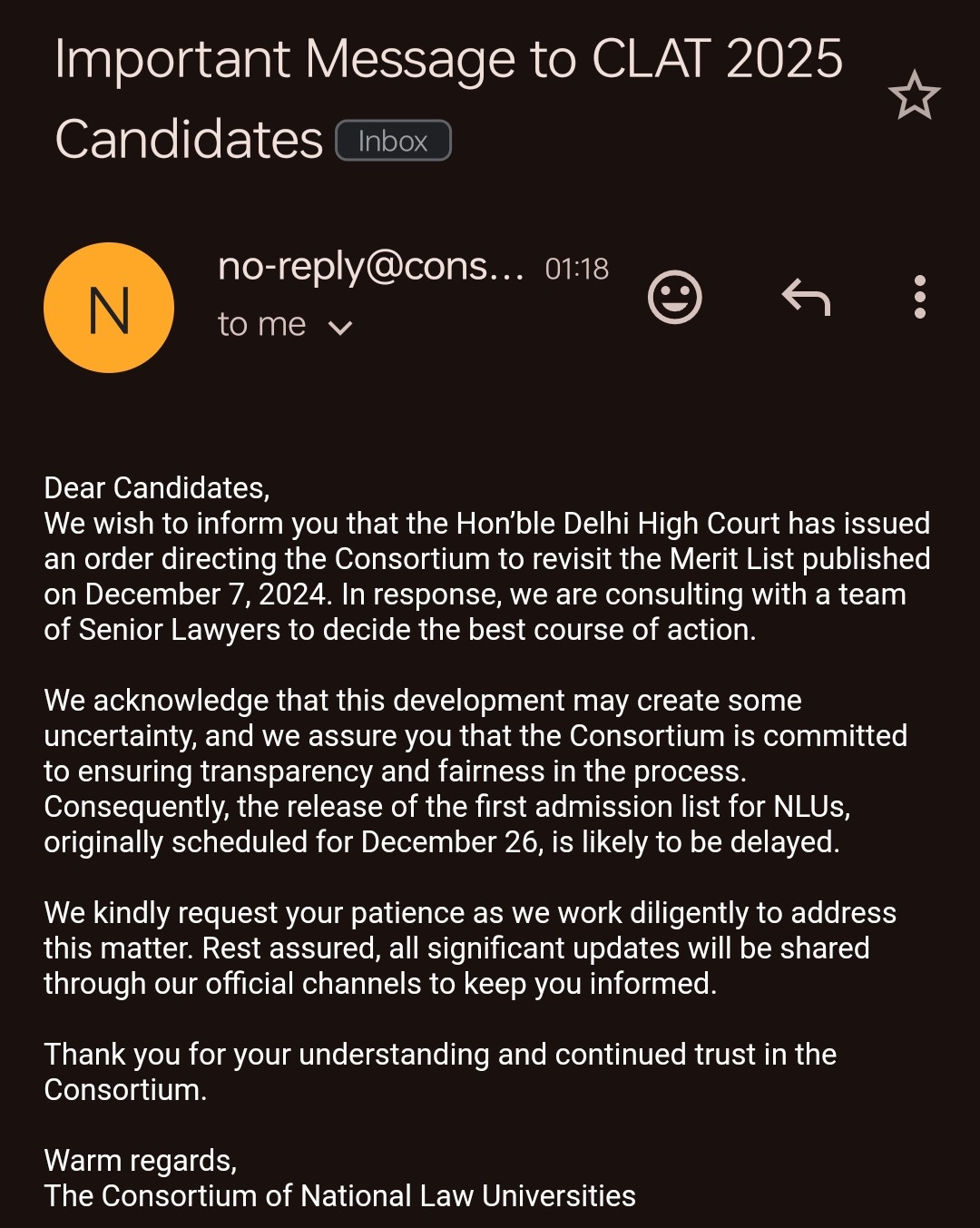Add an emoji reaction to the email

675,297
